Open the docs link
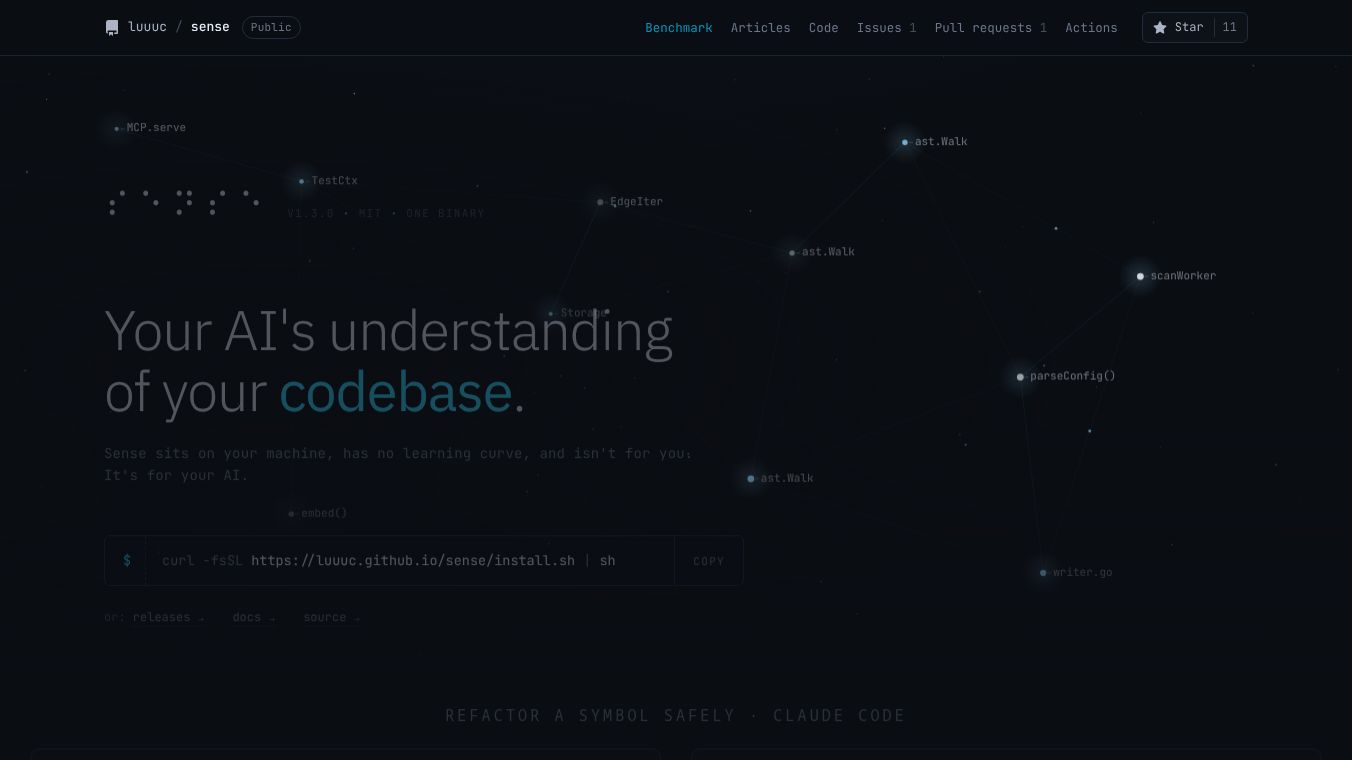This screenshot has height=760, width=1352. 254,618
